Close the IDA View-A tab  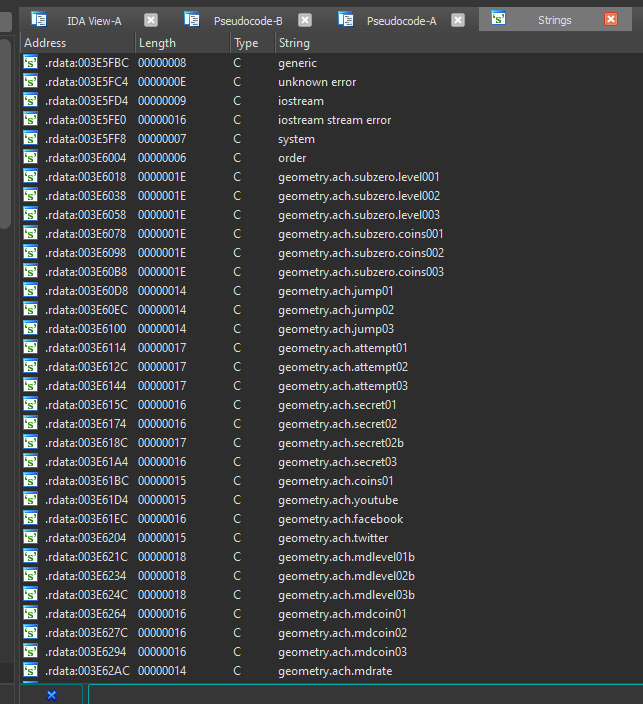coord(151,20)
